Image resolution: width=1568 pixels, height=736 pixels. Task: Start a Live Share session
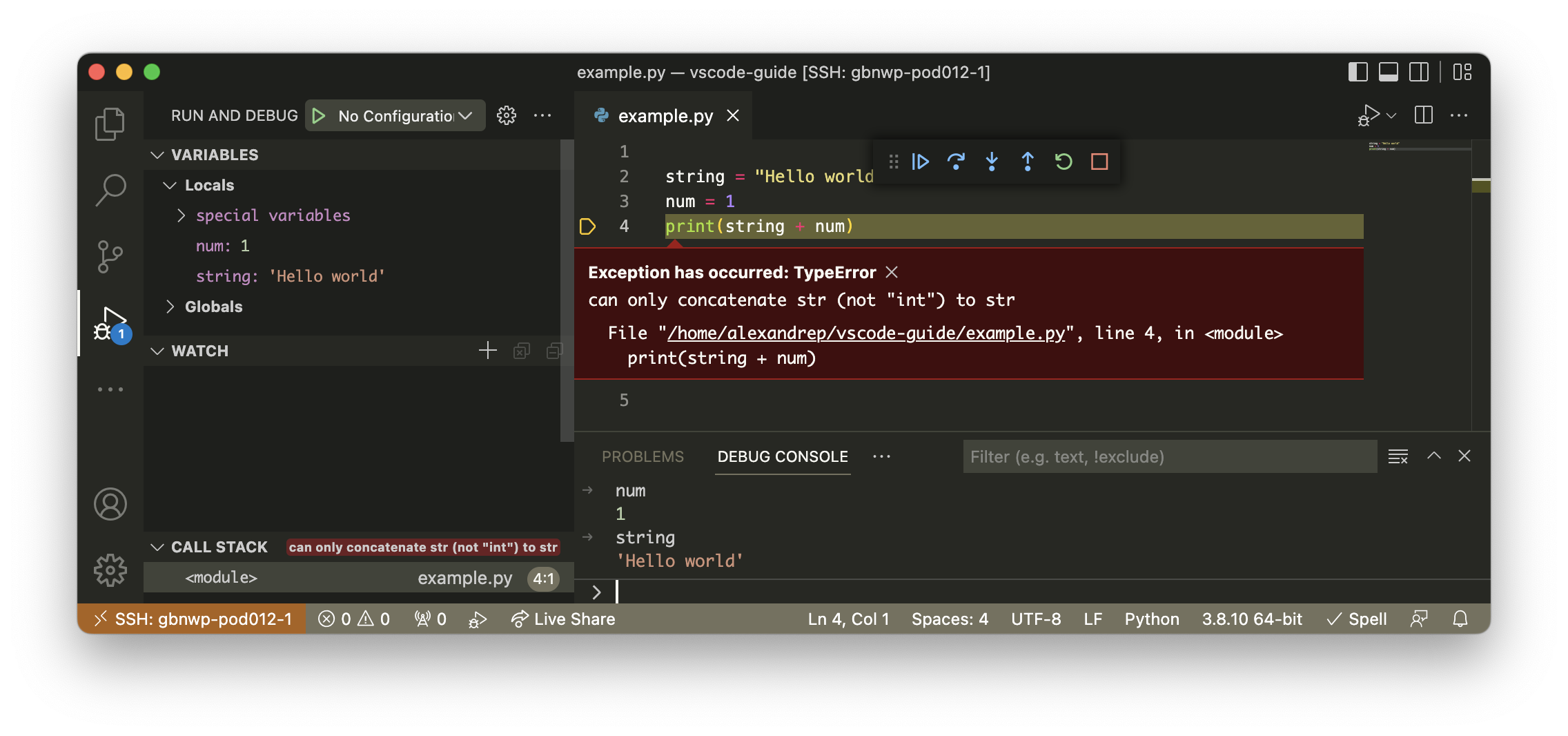click(x=562, y=619)
